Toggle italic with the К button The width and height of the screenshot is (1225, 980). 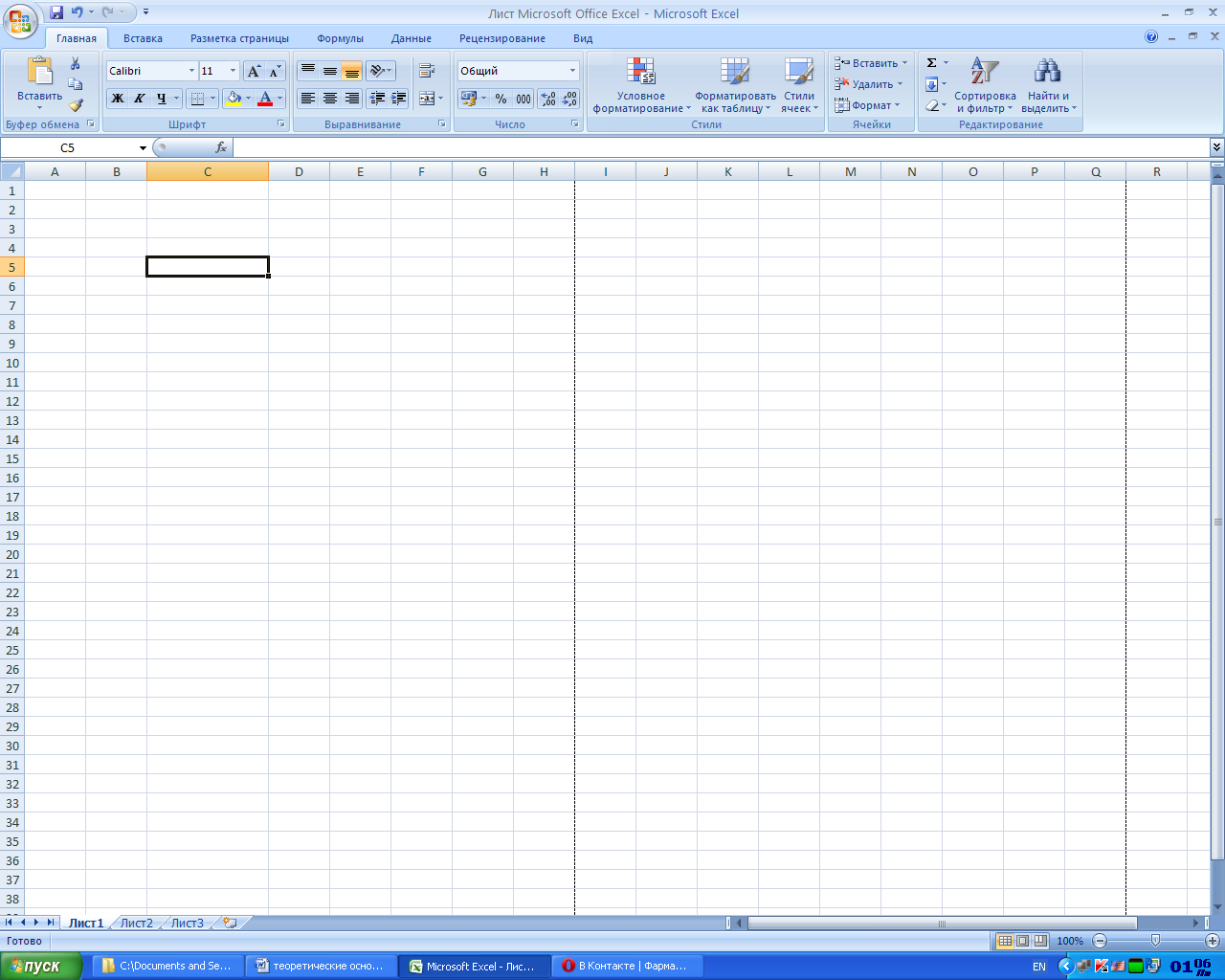(140, 99)
